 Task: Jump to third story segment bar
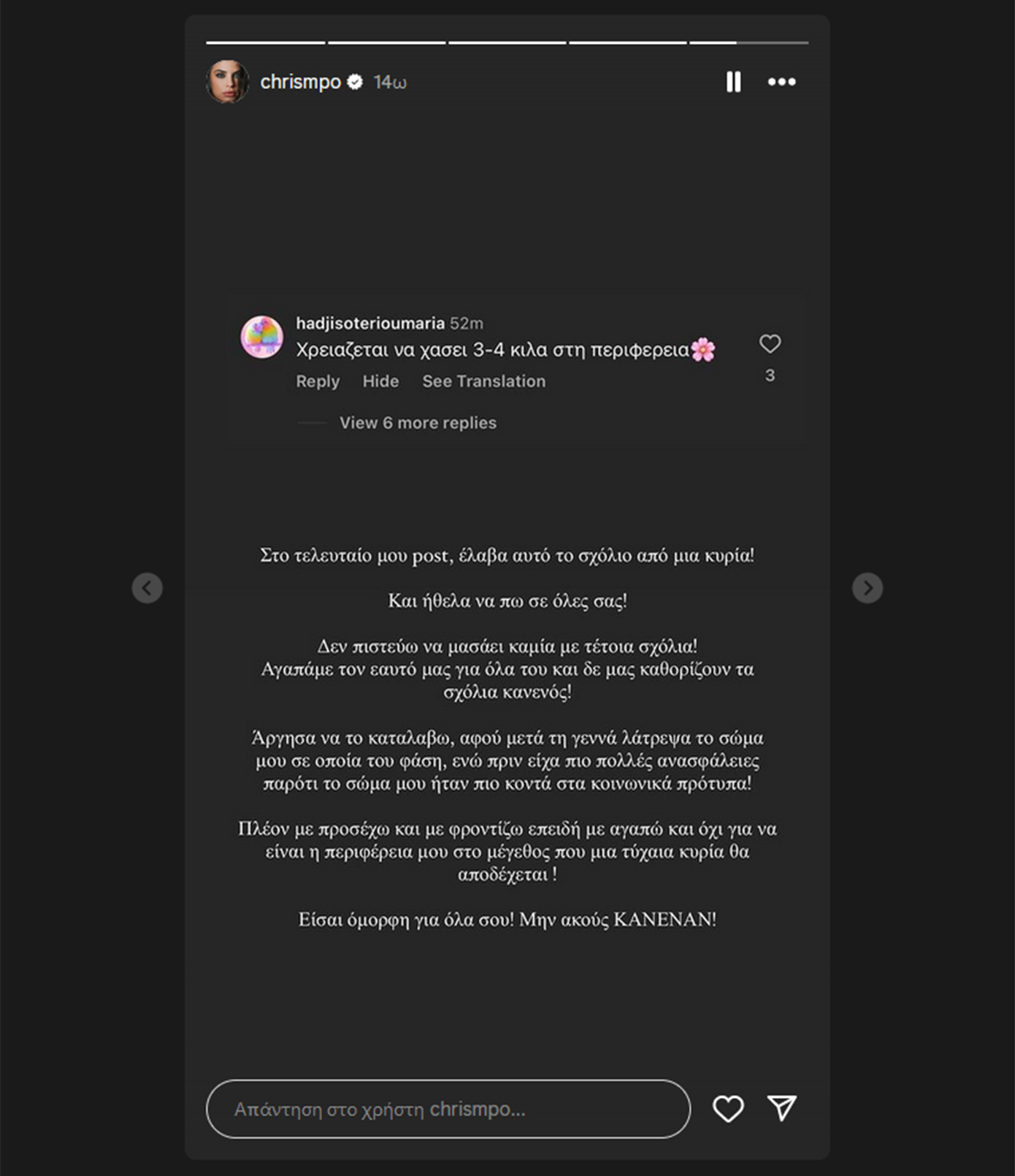(507, 43)
